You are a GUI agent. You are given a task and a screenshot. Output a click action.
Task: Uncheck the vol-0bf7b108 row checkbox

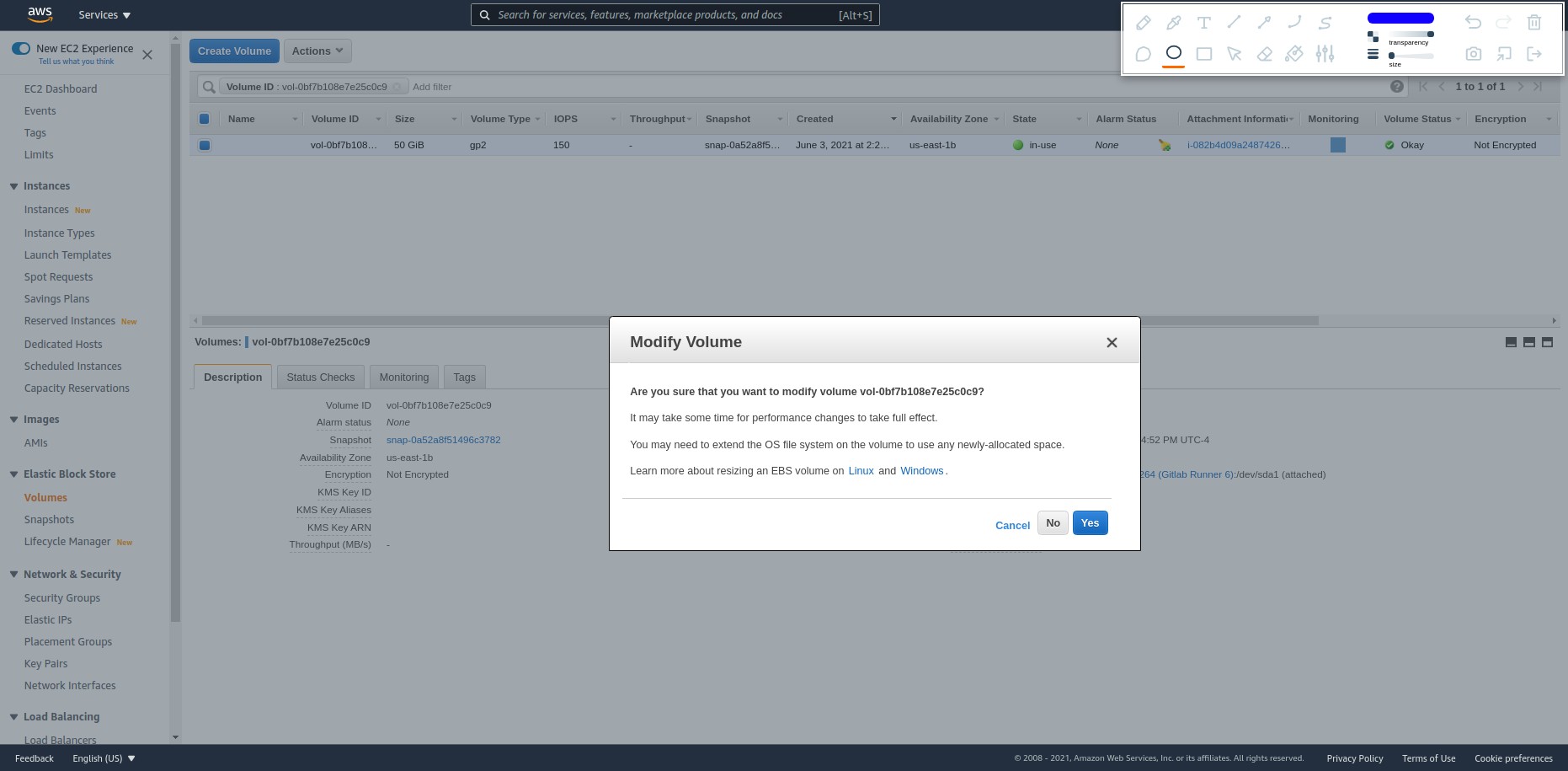tap(204, 145)
